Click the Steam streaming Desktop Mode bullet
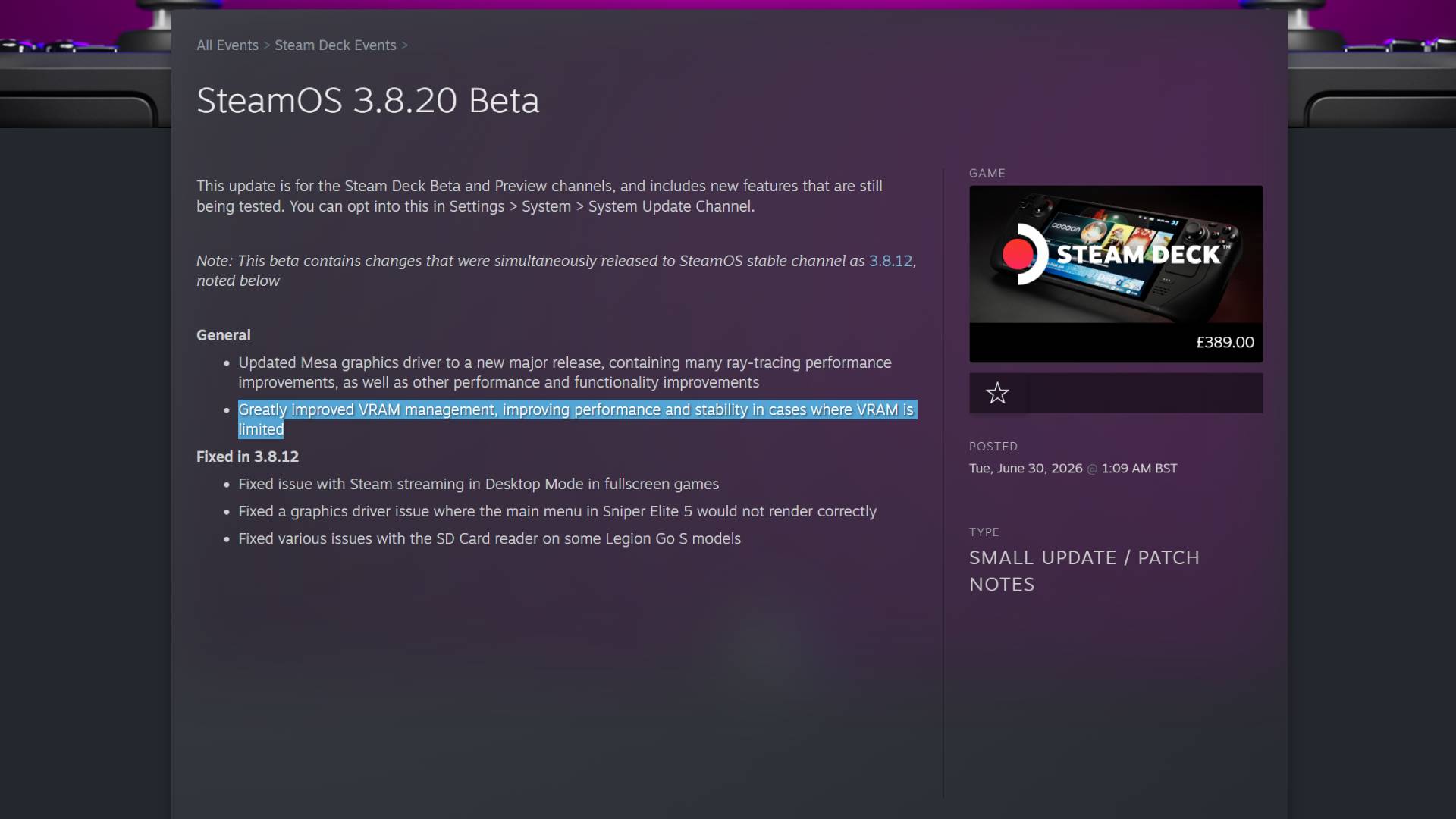The image size is (1456, 819). coord(479,484)
